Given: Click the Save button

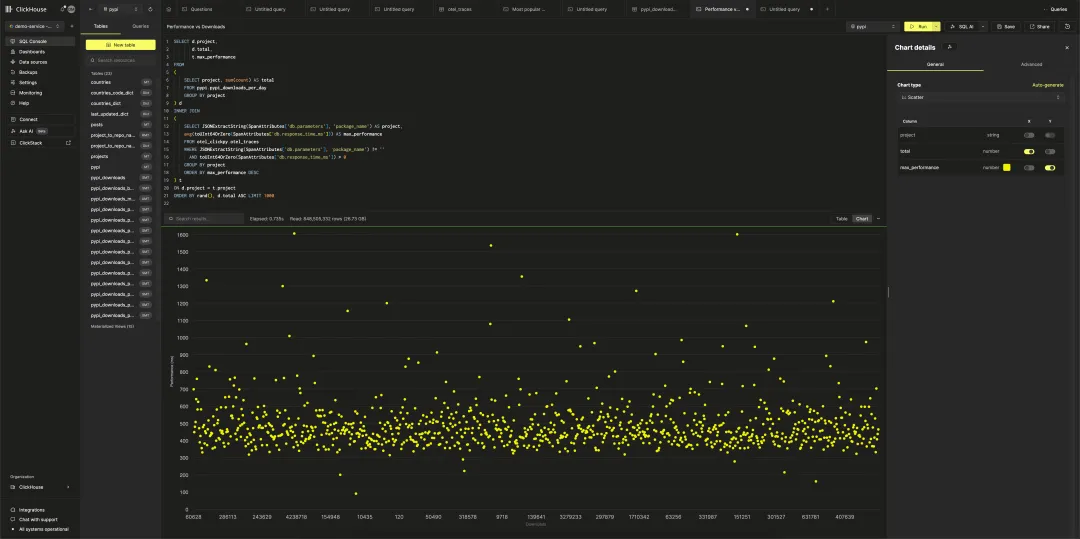Looking at the screenshot, I should 1005,26.
